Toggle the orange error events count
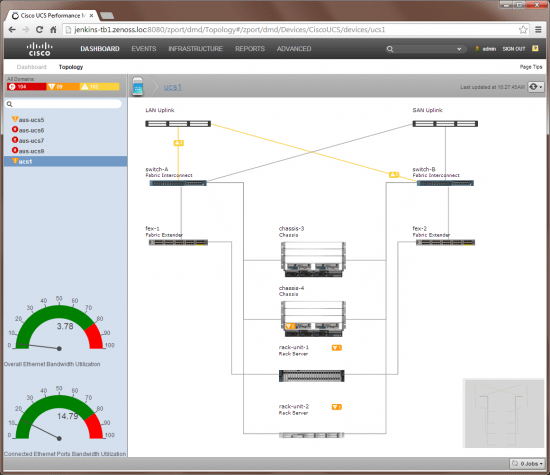This screenshot has width=550, height=475. pos(63,87)
